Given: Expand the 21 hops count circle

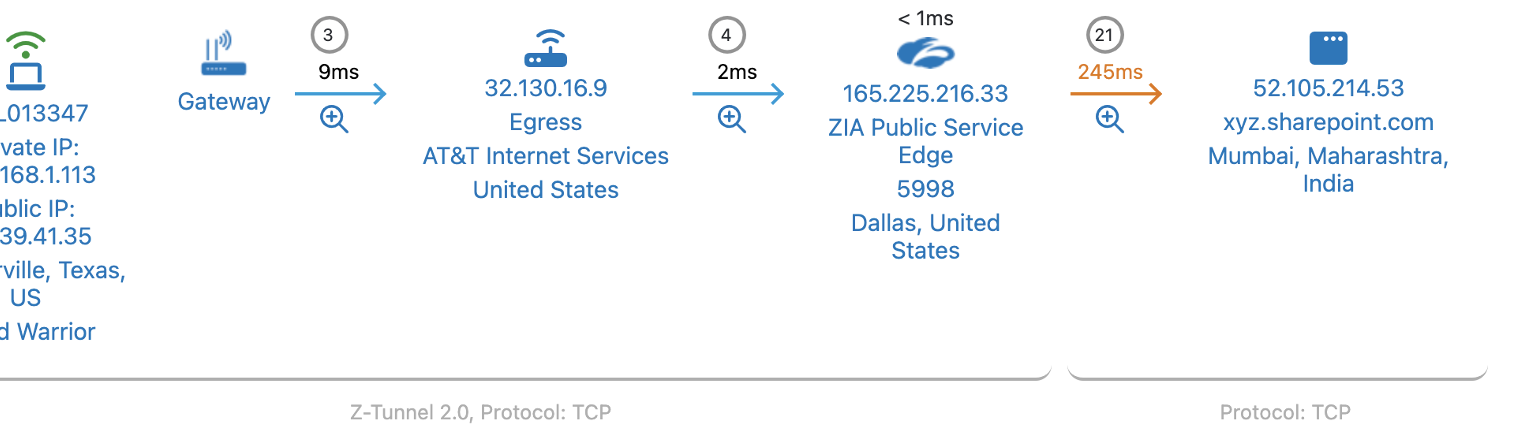Looking at the screenshot, I should 1104,35.
